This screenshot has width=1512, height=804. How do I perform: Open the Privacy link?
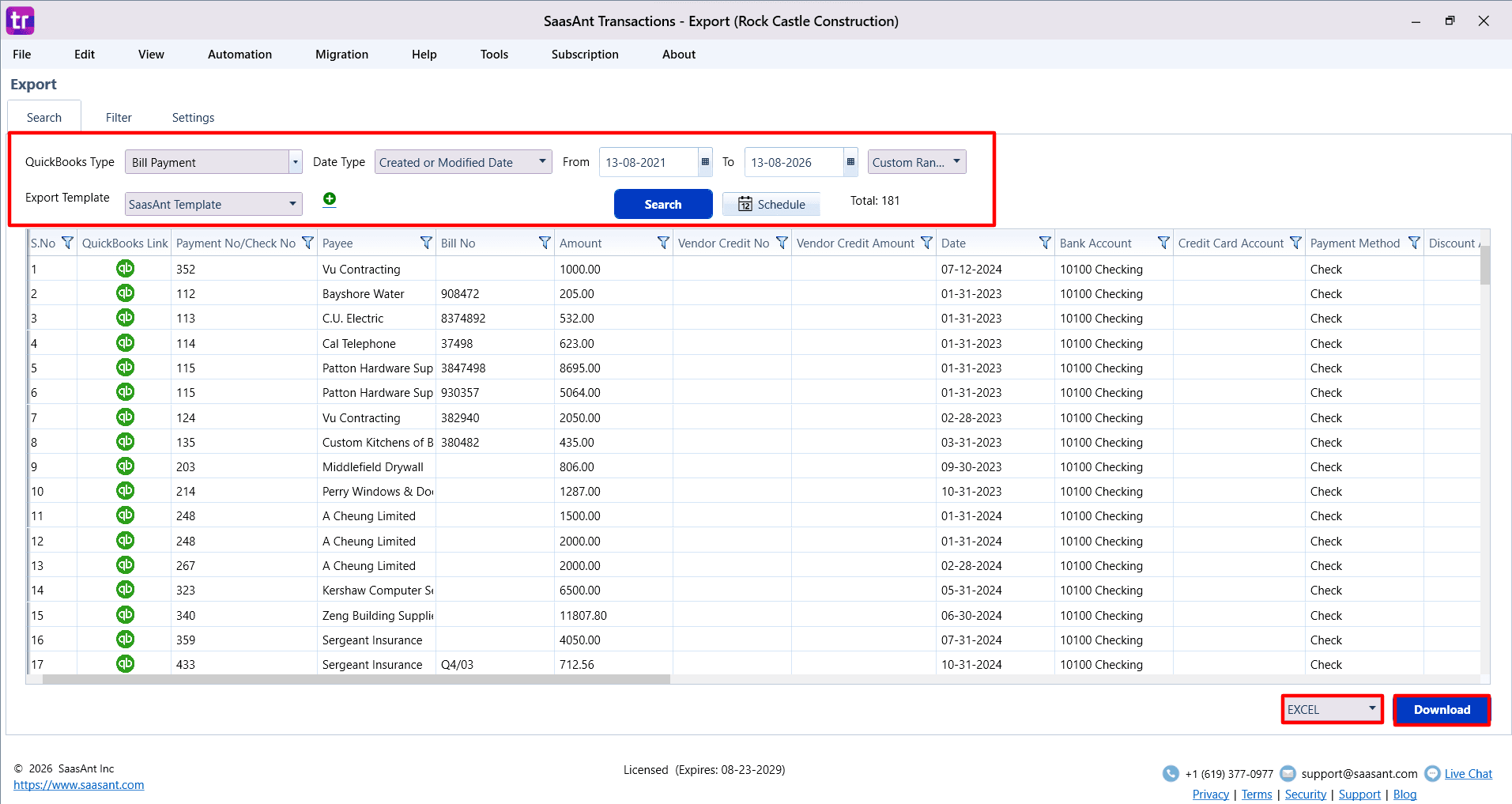click(1210, 795)
